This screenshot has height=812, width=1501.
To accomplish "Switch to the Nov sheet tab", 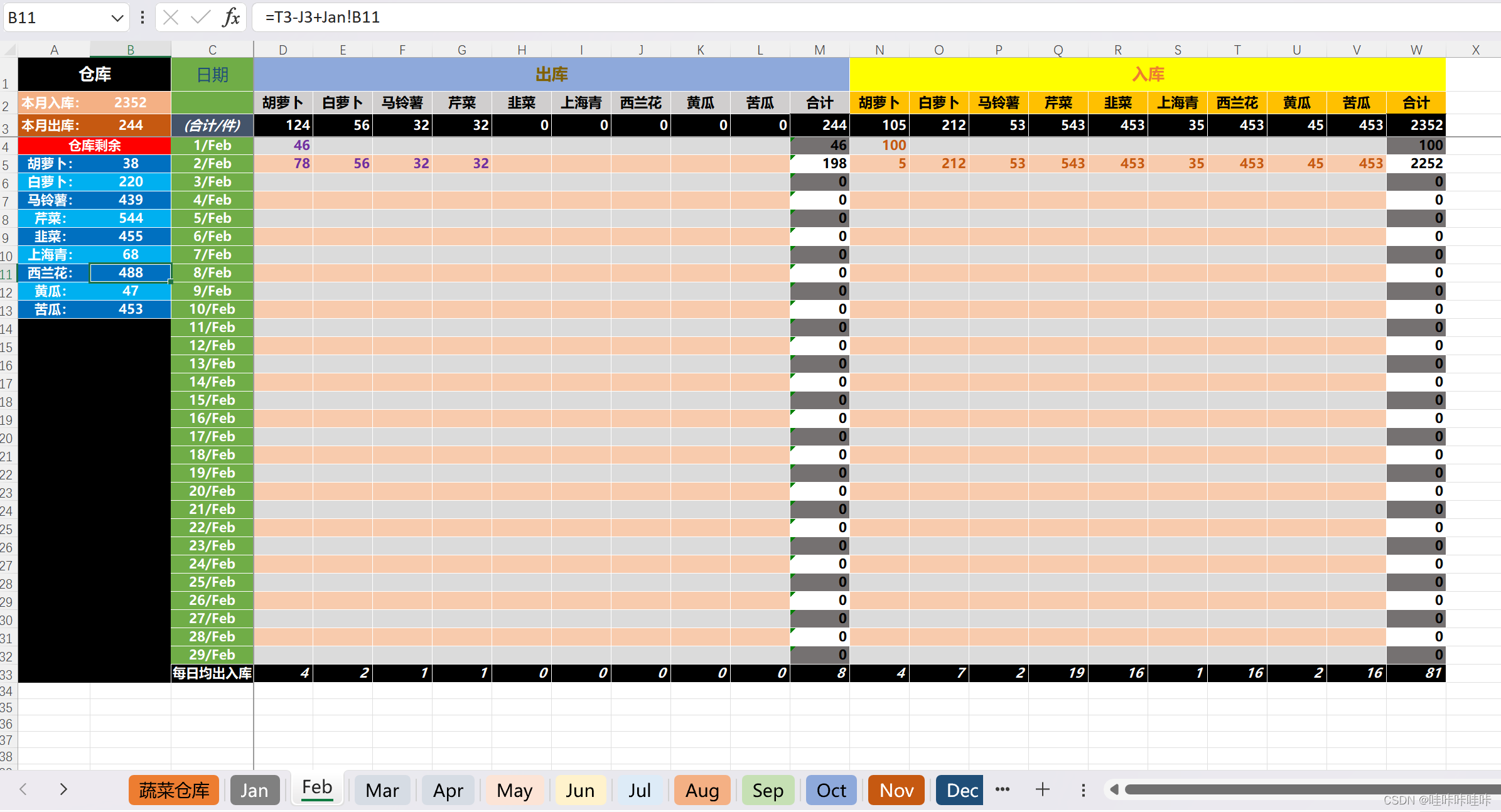I will [x=896, y=790].
